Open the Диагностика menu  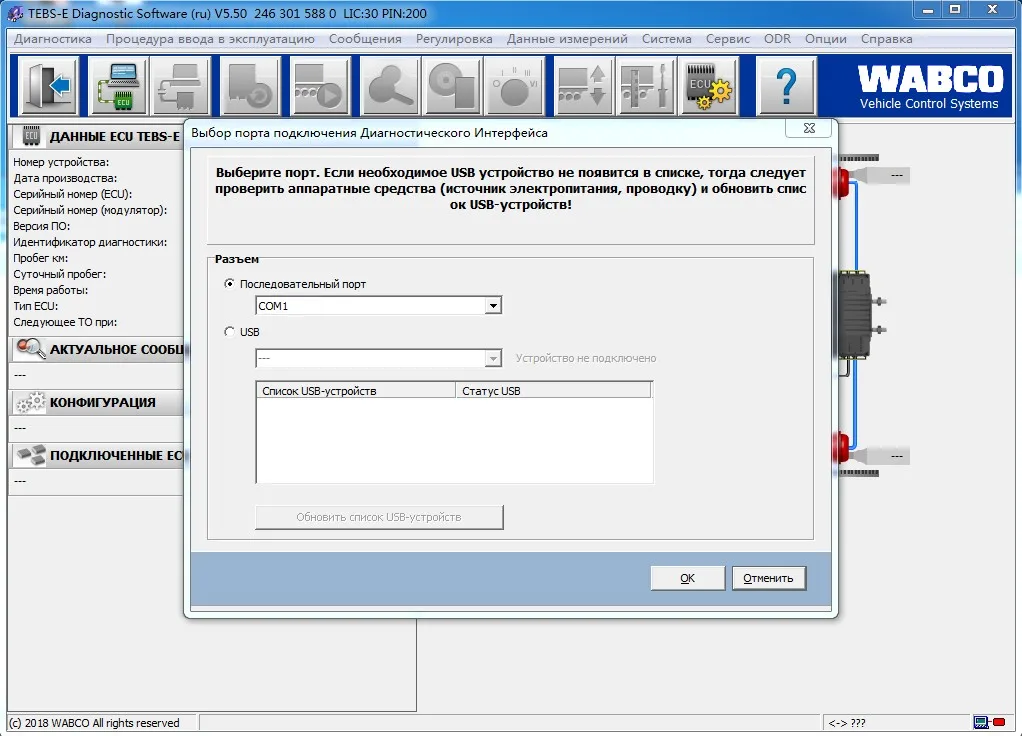(53, 38)
